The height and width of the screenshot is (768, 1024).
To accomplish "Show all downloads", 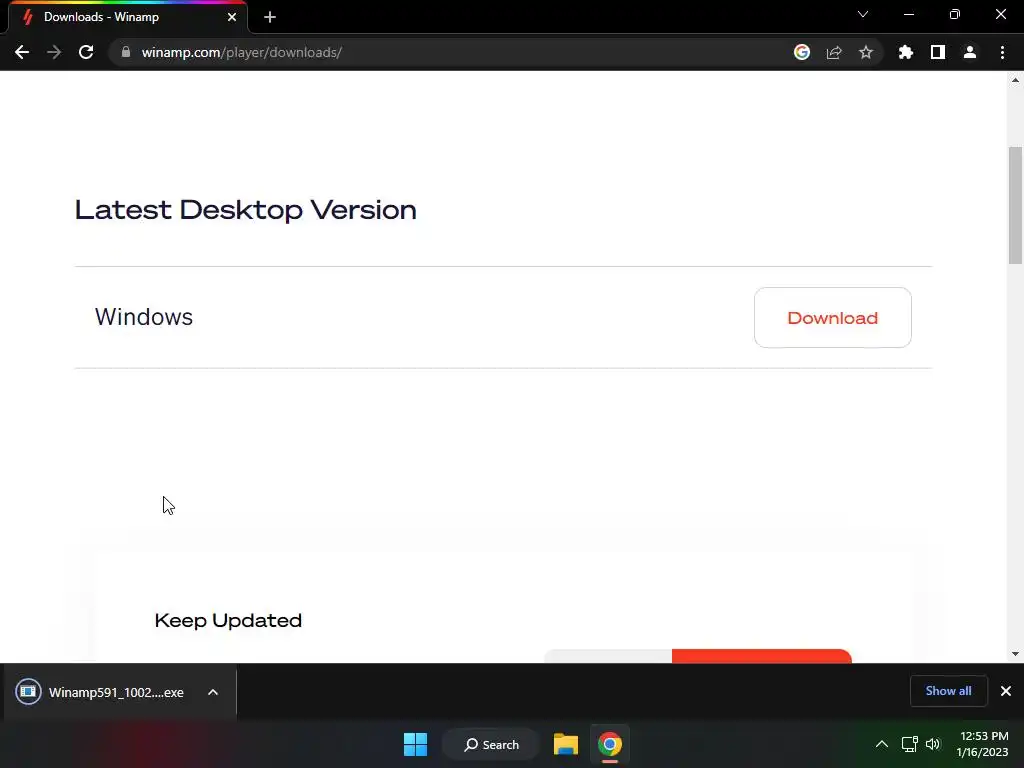I will (x=948, y=691).
